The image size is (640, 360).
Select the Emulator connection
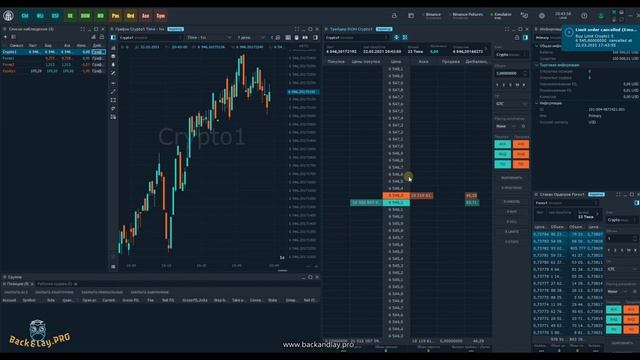501,16
